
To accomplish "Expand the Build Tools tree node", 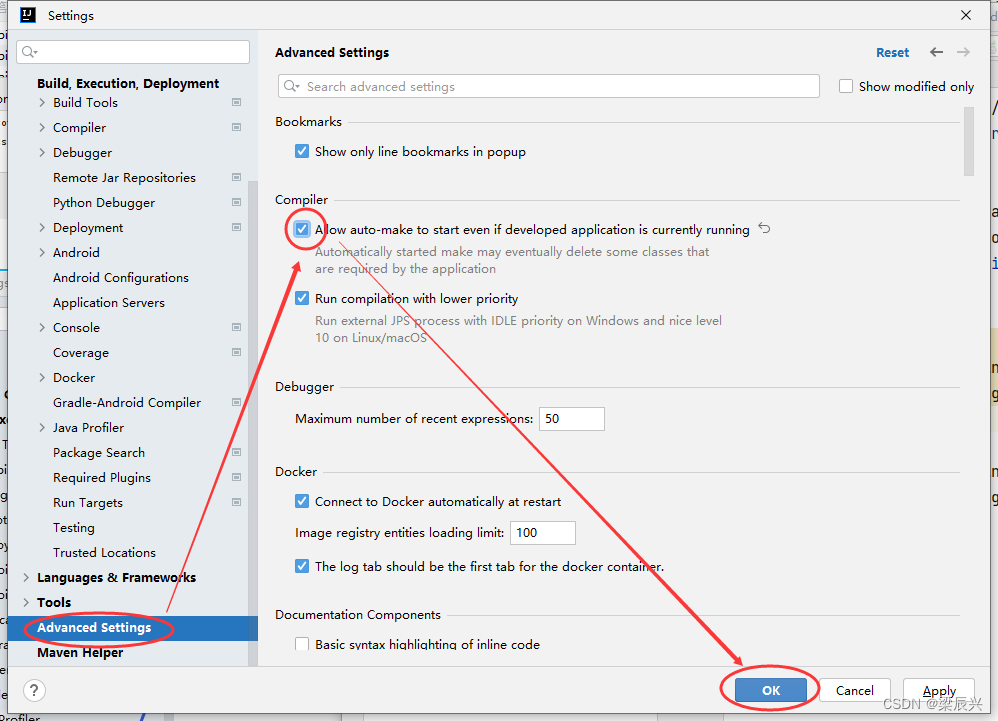I will pyautogui.click(x=42, y=102).
